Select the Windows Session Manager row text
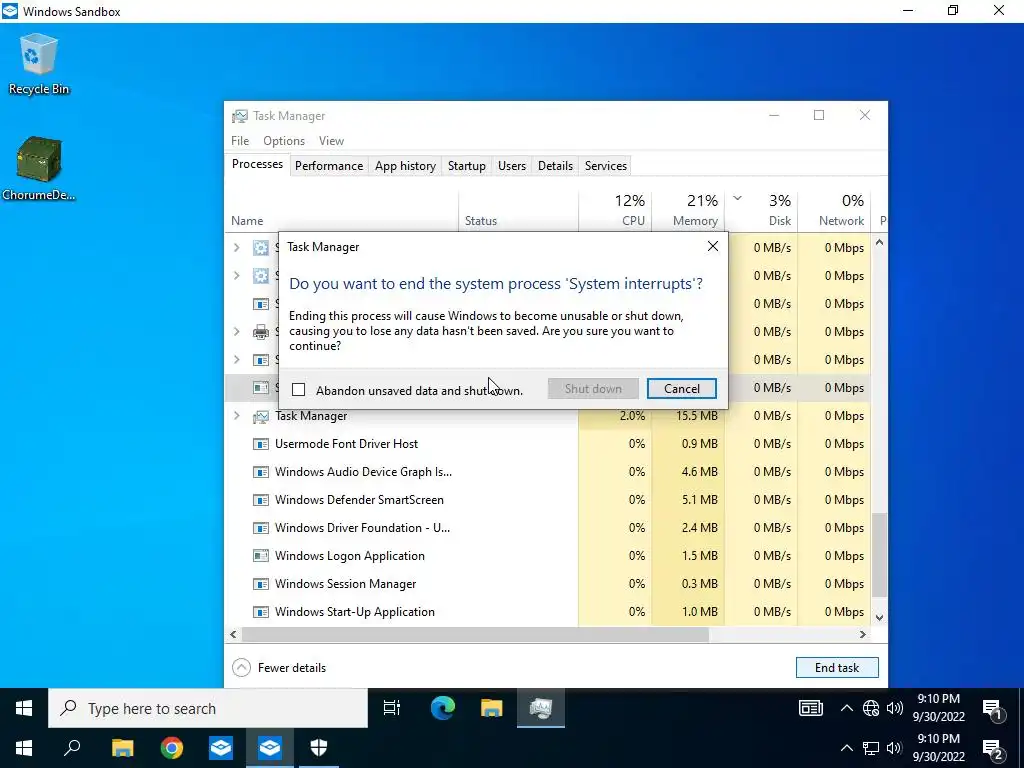The width and height of the screenshot is (1024, 768). click(x=345, y=584)
